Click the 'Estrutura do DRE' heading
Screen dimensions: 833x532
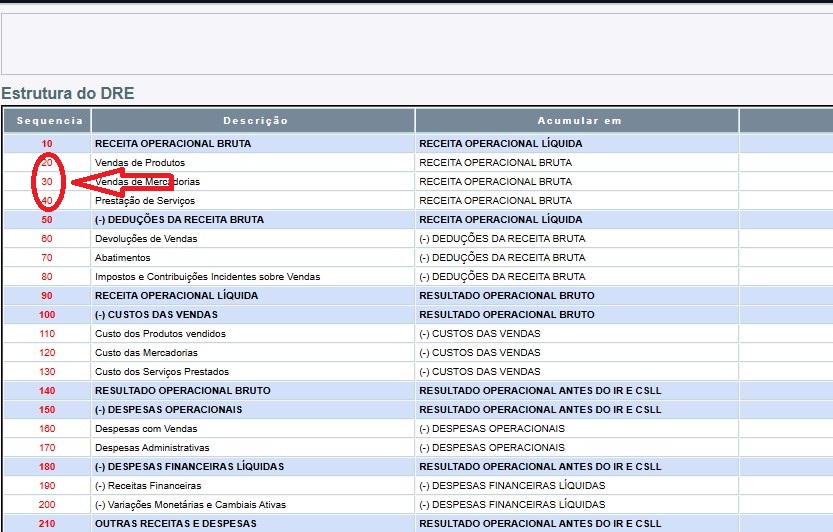point(68,94)
